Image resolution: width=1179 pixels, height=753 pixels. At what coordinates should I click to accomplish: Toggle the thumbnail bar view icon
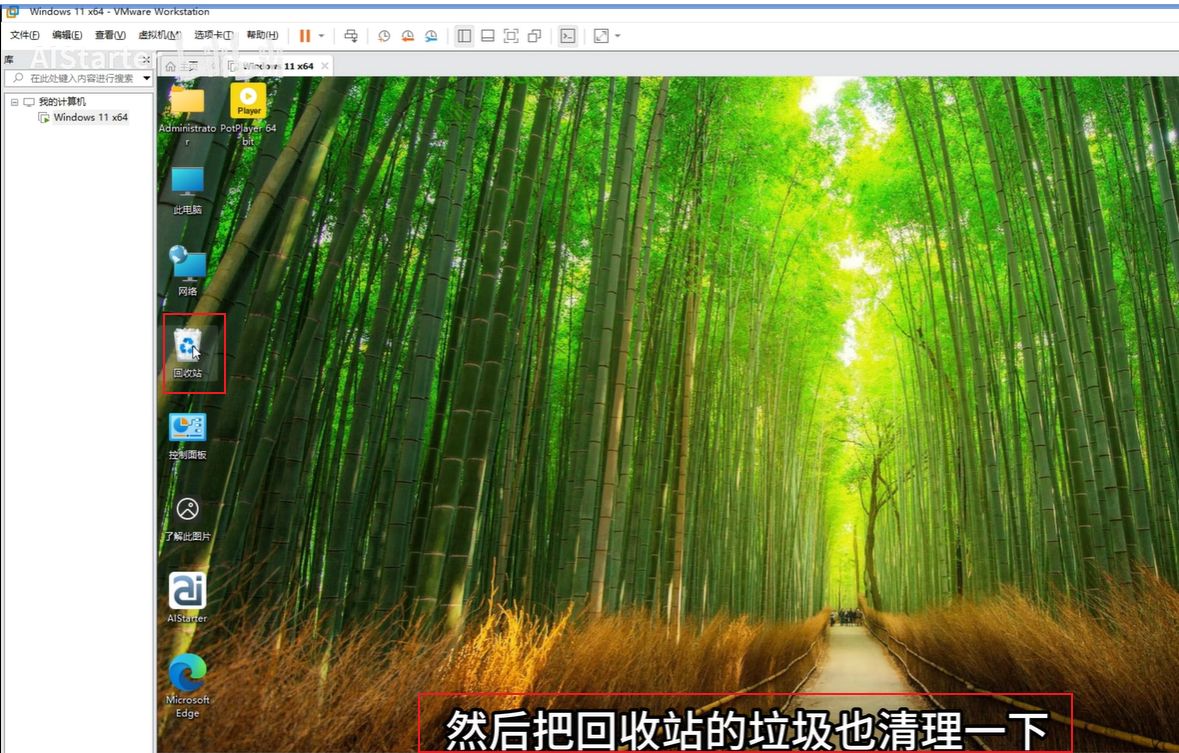pyautogui.click(x=487, y=36)
